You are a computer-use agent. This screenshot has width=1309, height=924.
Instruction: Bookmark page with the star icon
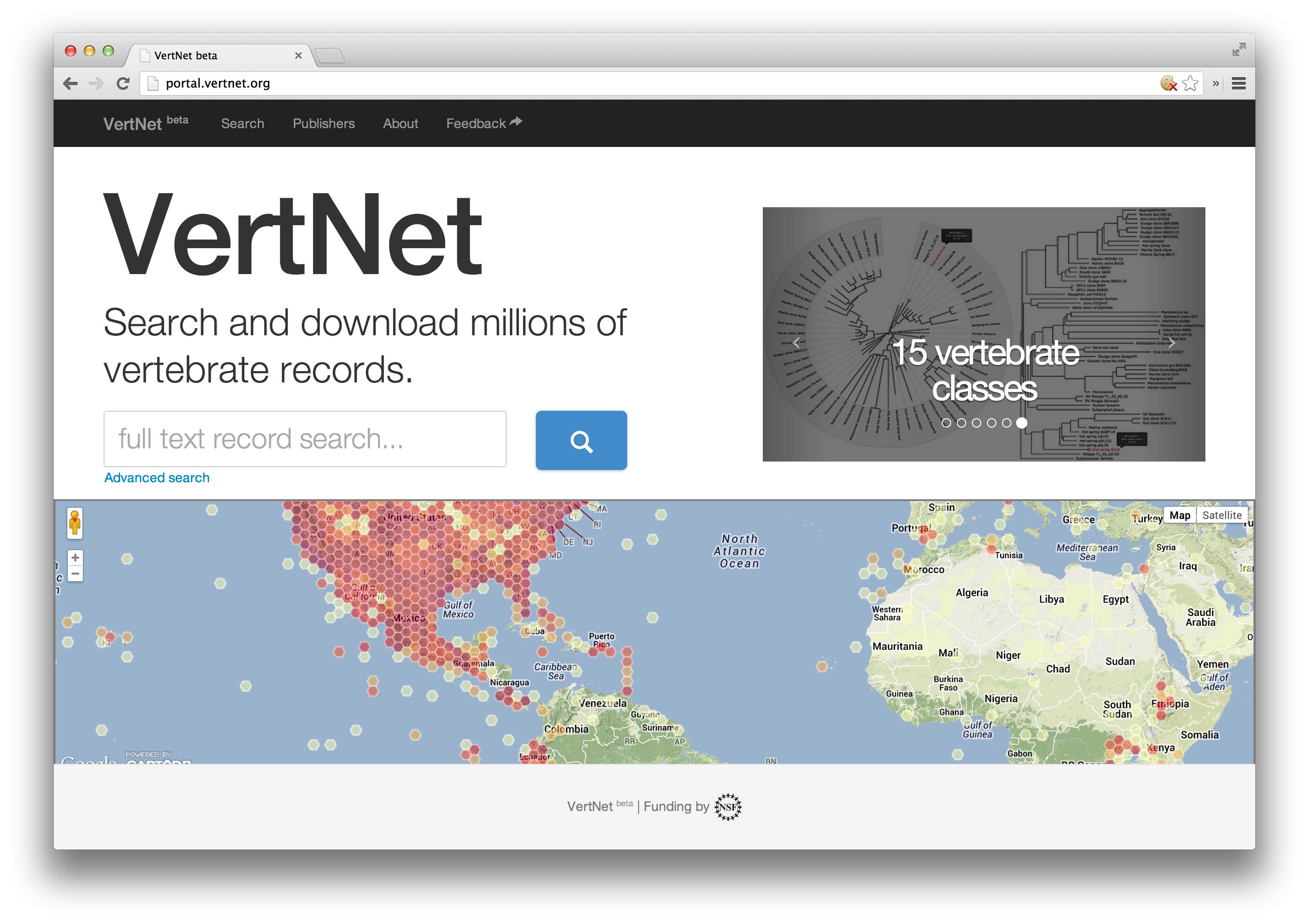point(1190,84)
